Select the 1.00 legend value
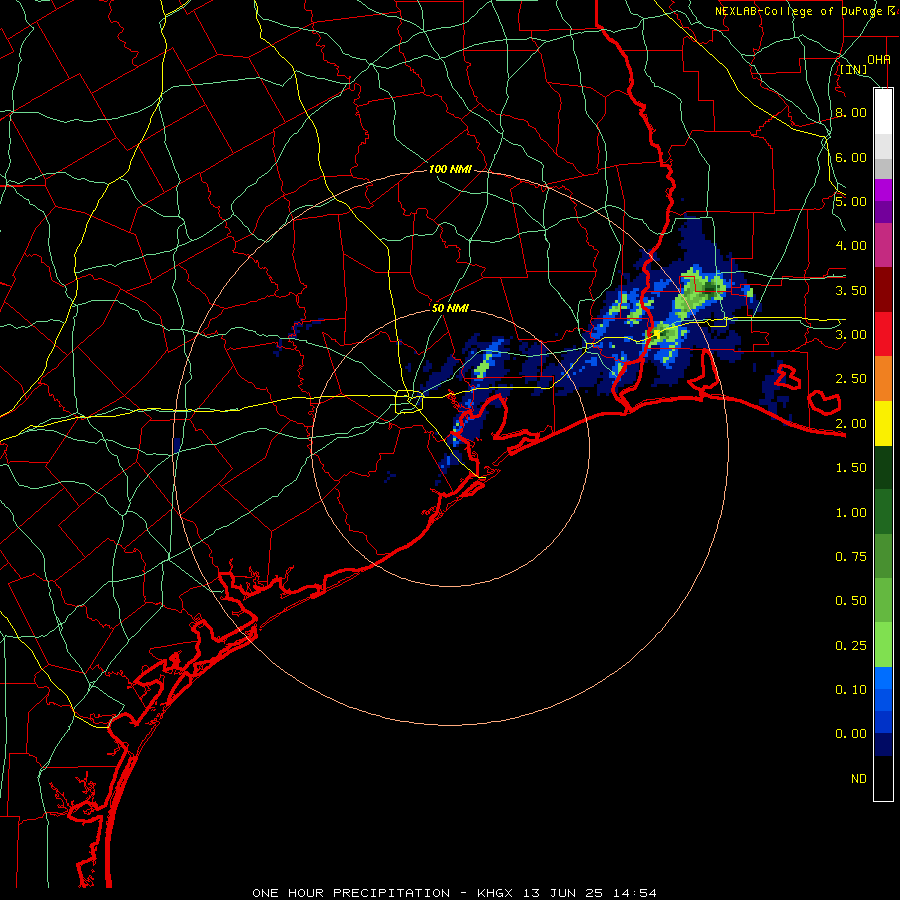The width and height of the screenshot is (900, 900). coord(851,513)
